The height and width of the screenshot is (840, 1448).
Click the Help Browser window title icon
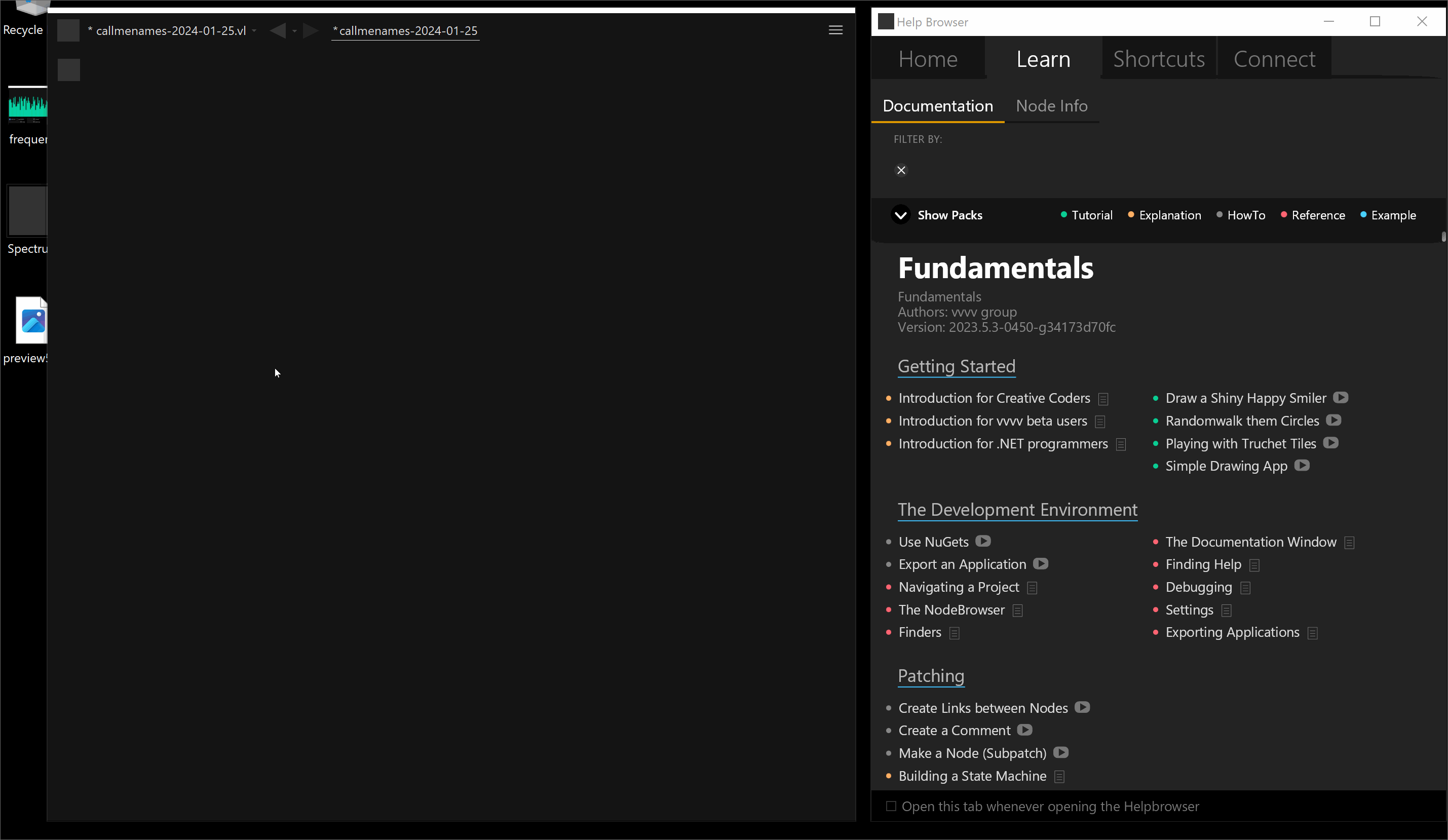[886, 21]
